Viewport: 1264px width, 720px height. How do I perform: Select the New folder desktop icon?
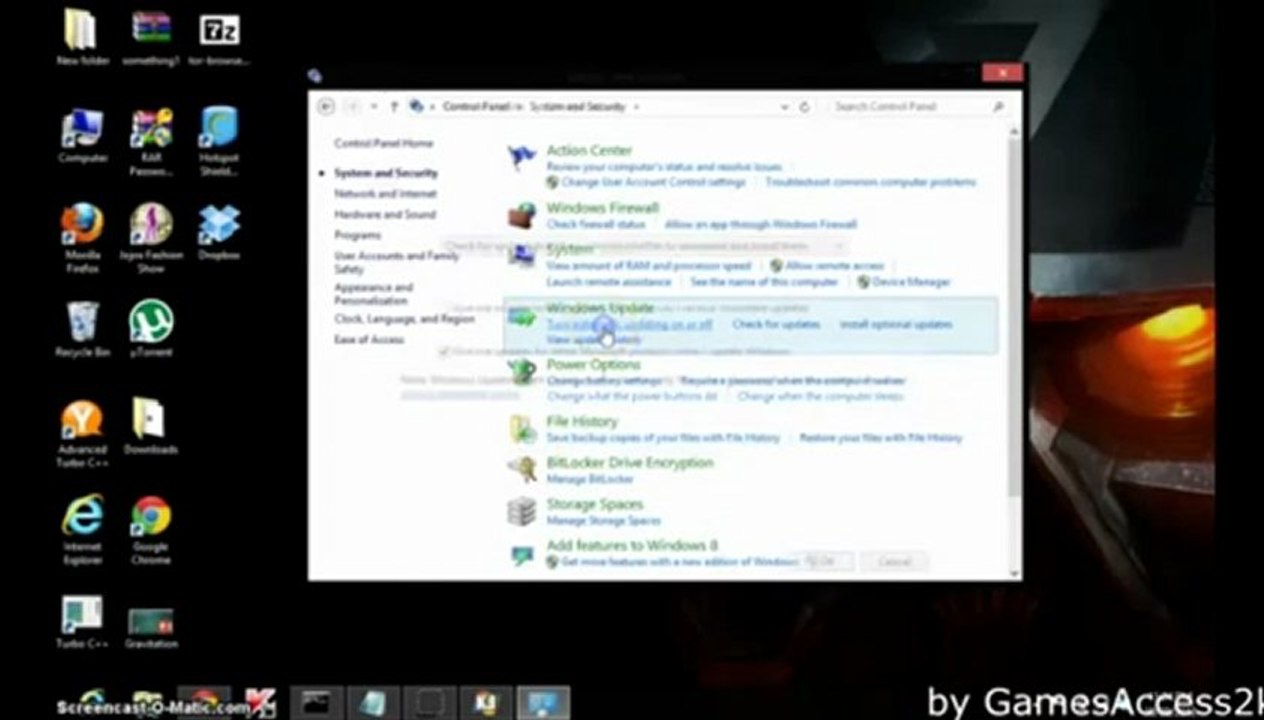83,38
